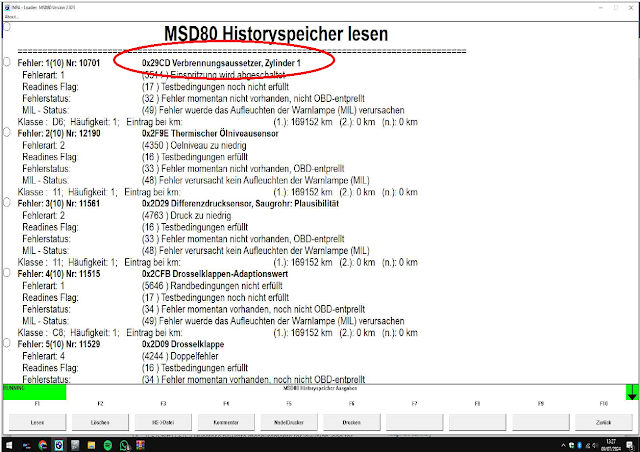Image resolution: width=640 pixels, height=452 pixels.
Task: Select the circle marker beside Fehler: 4(10)
Action: [7, 272]
